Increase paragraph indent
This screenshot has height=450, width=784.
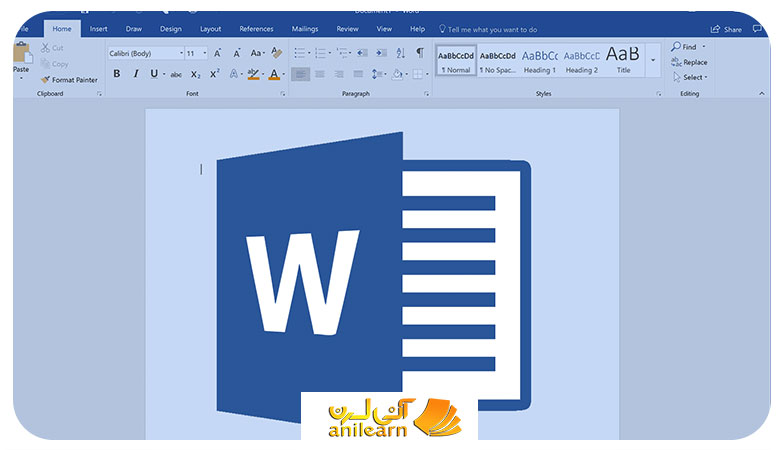pyautogui.click(x=382, y=52)
